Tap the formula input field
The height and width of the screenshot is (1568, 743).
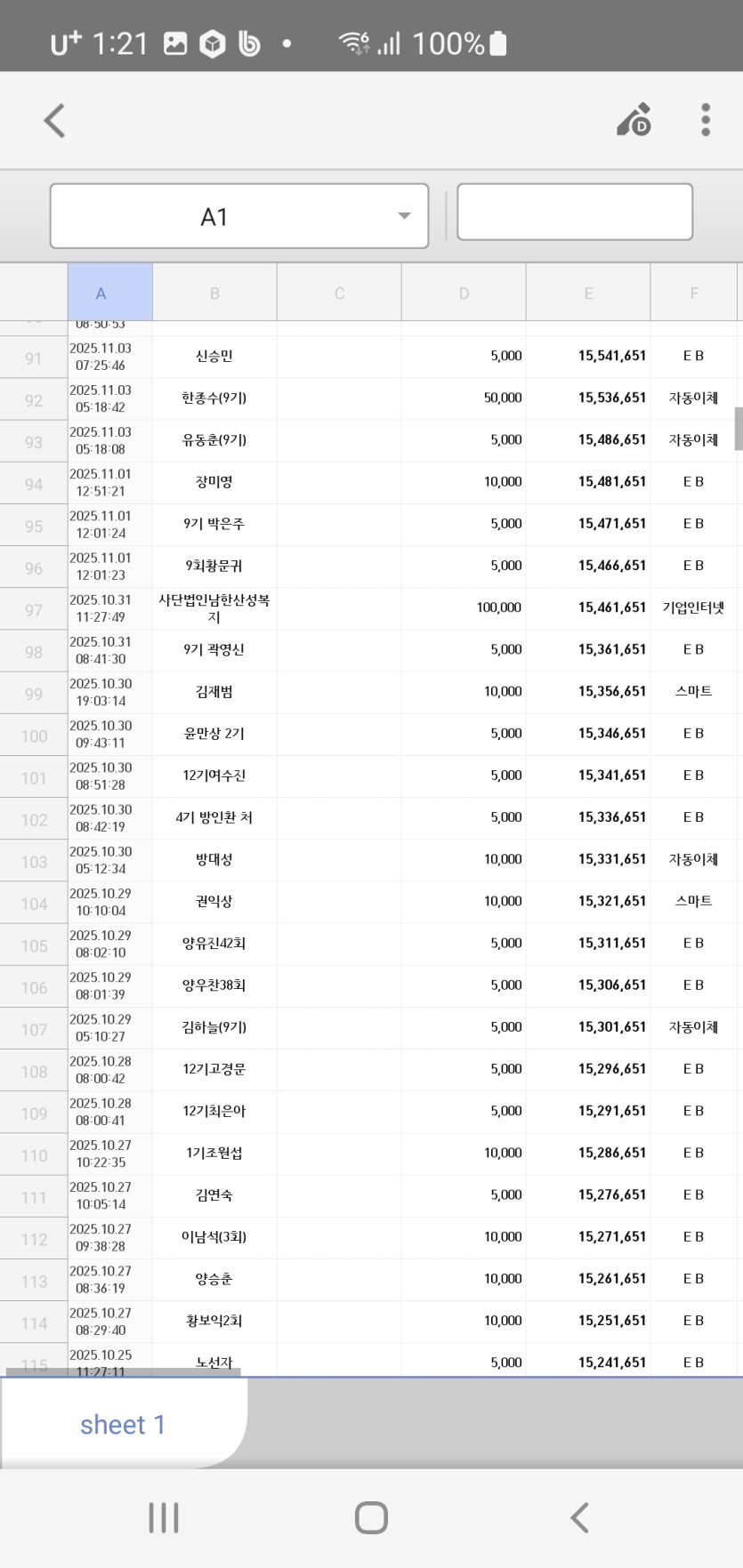(x=574, y=212)
